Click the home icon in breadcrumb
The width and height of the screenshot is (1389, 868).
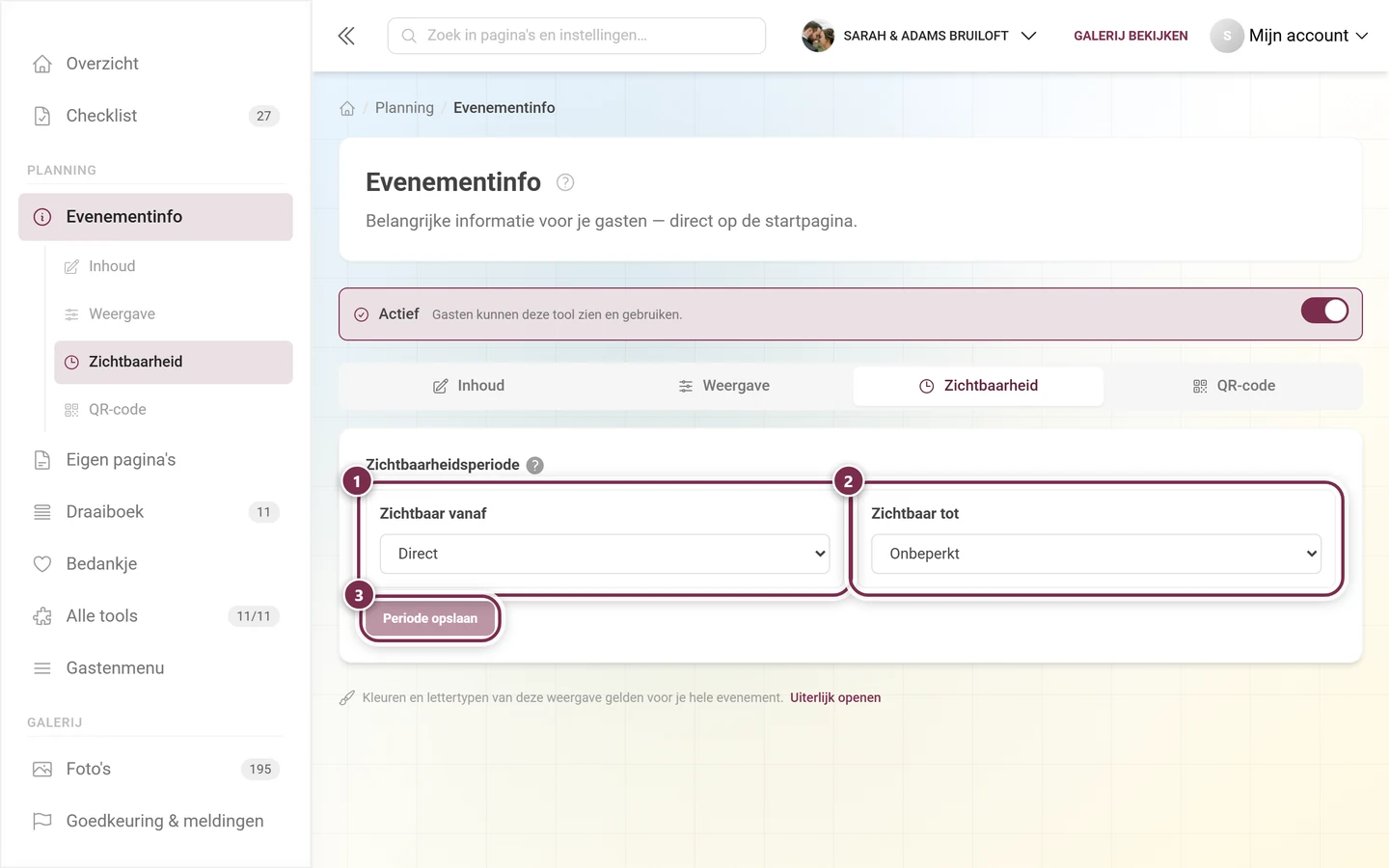[347, 108]
